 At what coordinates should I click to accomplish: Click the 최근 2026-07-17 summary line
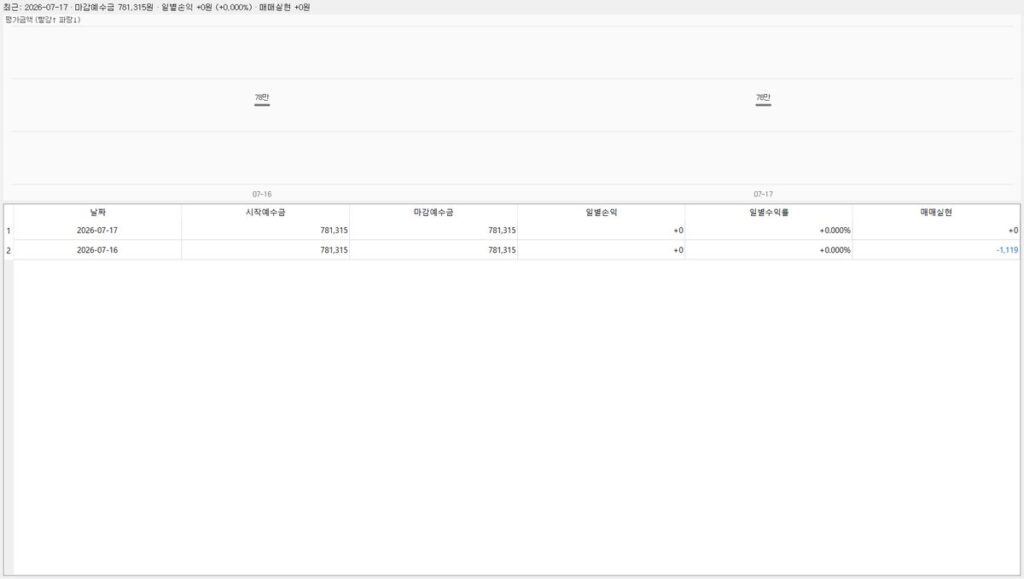tap(157, 7)
